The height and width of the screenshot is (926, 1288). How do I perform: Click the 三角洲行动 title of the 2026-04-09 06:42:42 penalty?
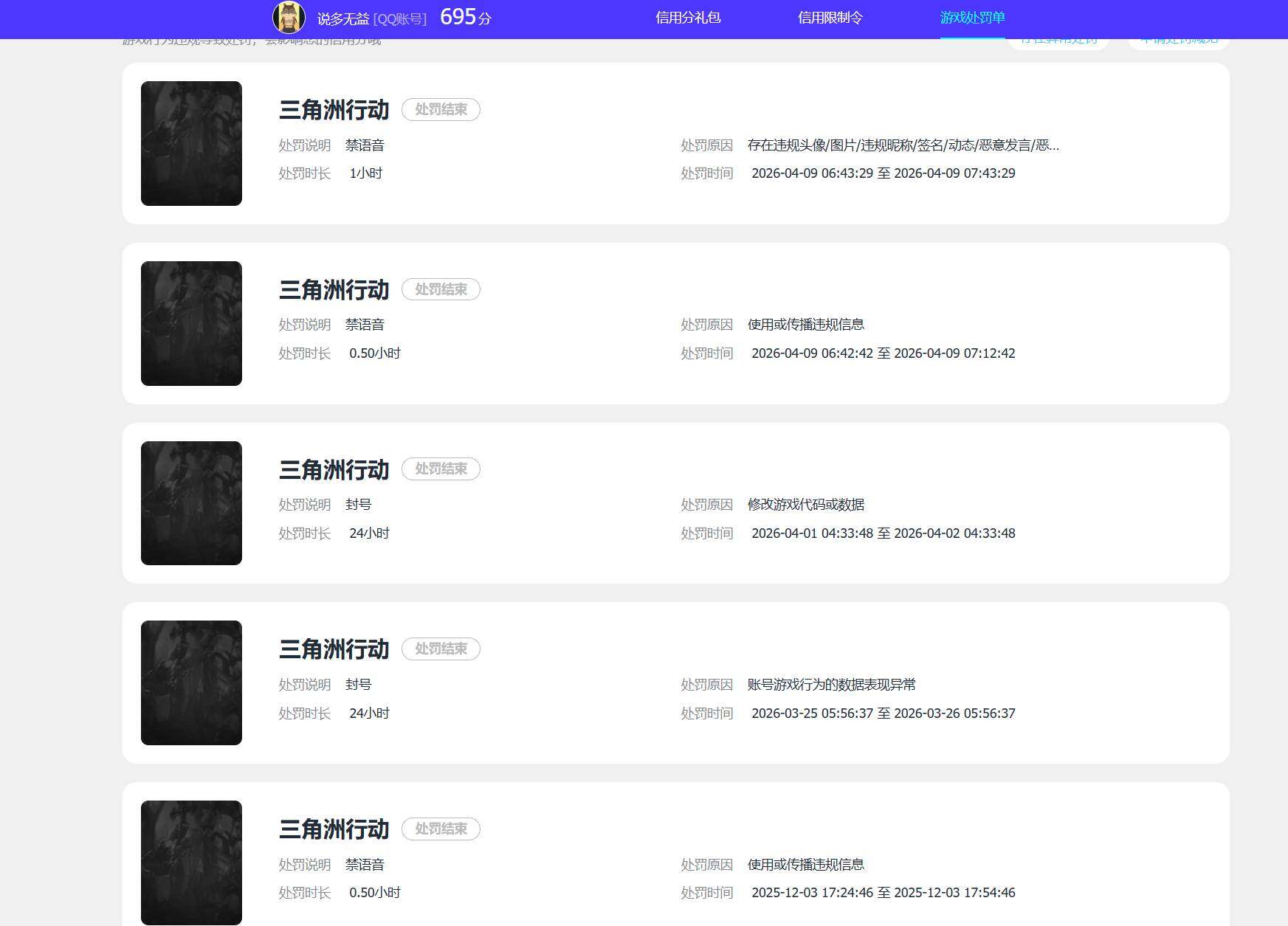(x=334, y=290)
